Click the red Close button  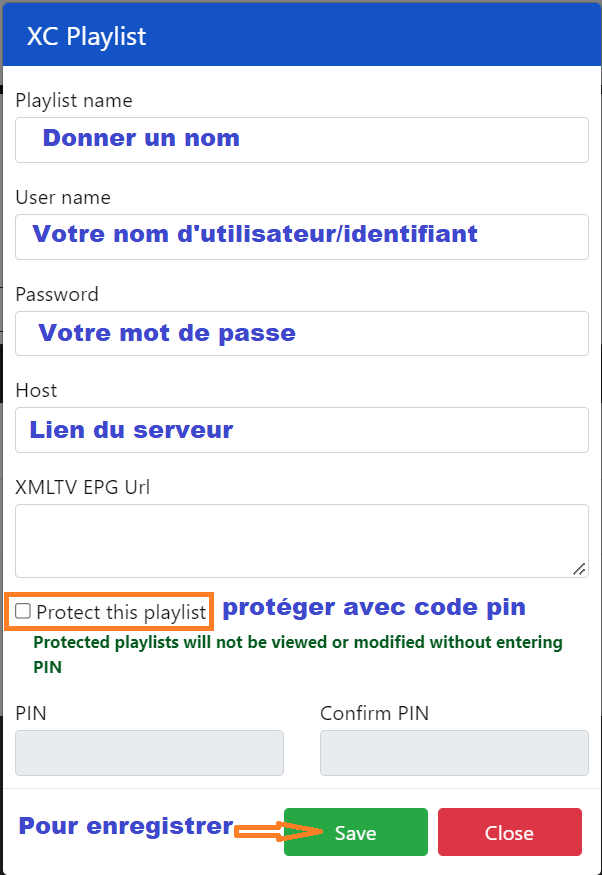pos(509,832)
